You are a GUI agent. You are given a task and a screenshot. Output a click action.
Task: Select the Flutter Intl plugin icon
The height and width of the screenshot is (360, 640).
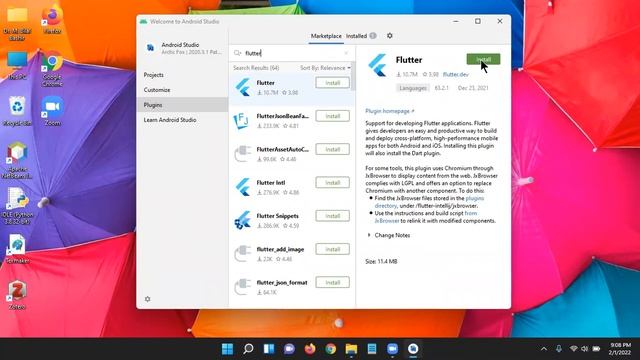243,187
